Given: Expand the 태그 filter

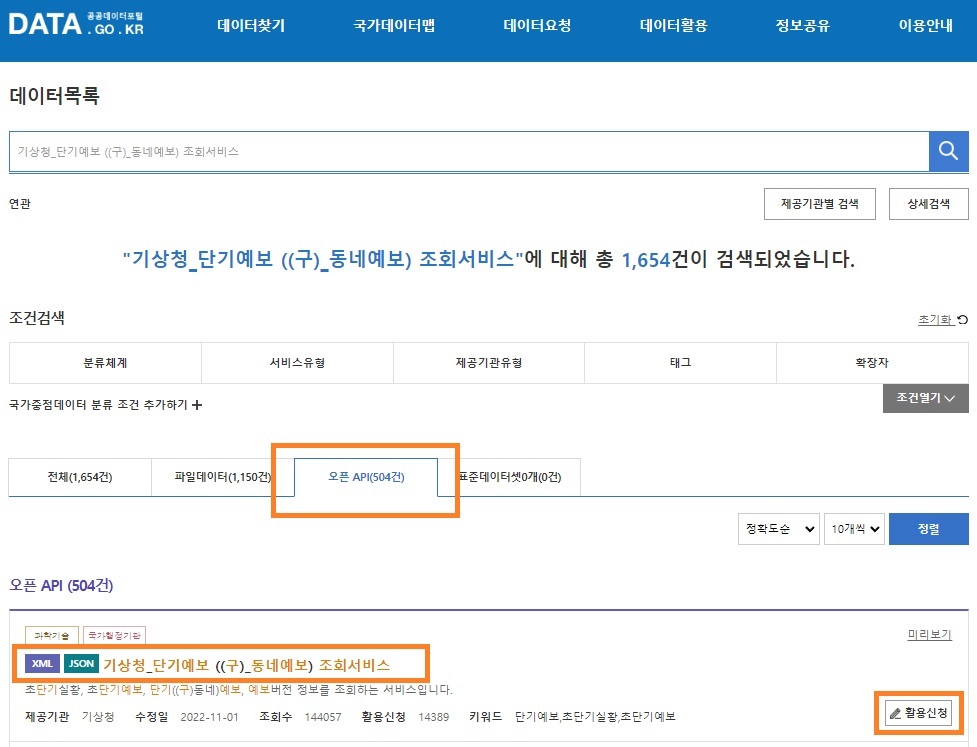Looking at the screenshot, I should coord(680,363).
